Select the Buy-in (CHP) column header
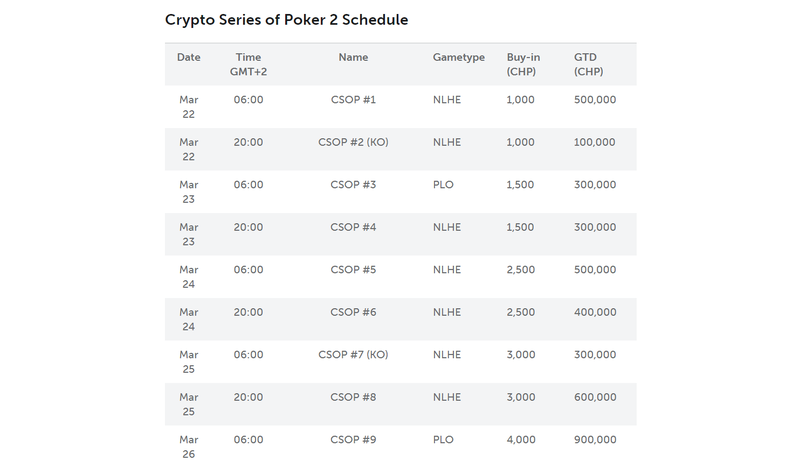Screen dimensions: 800x461 523,64
